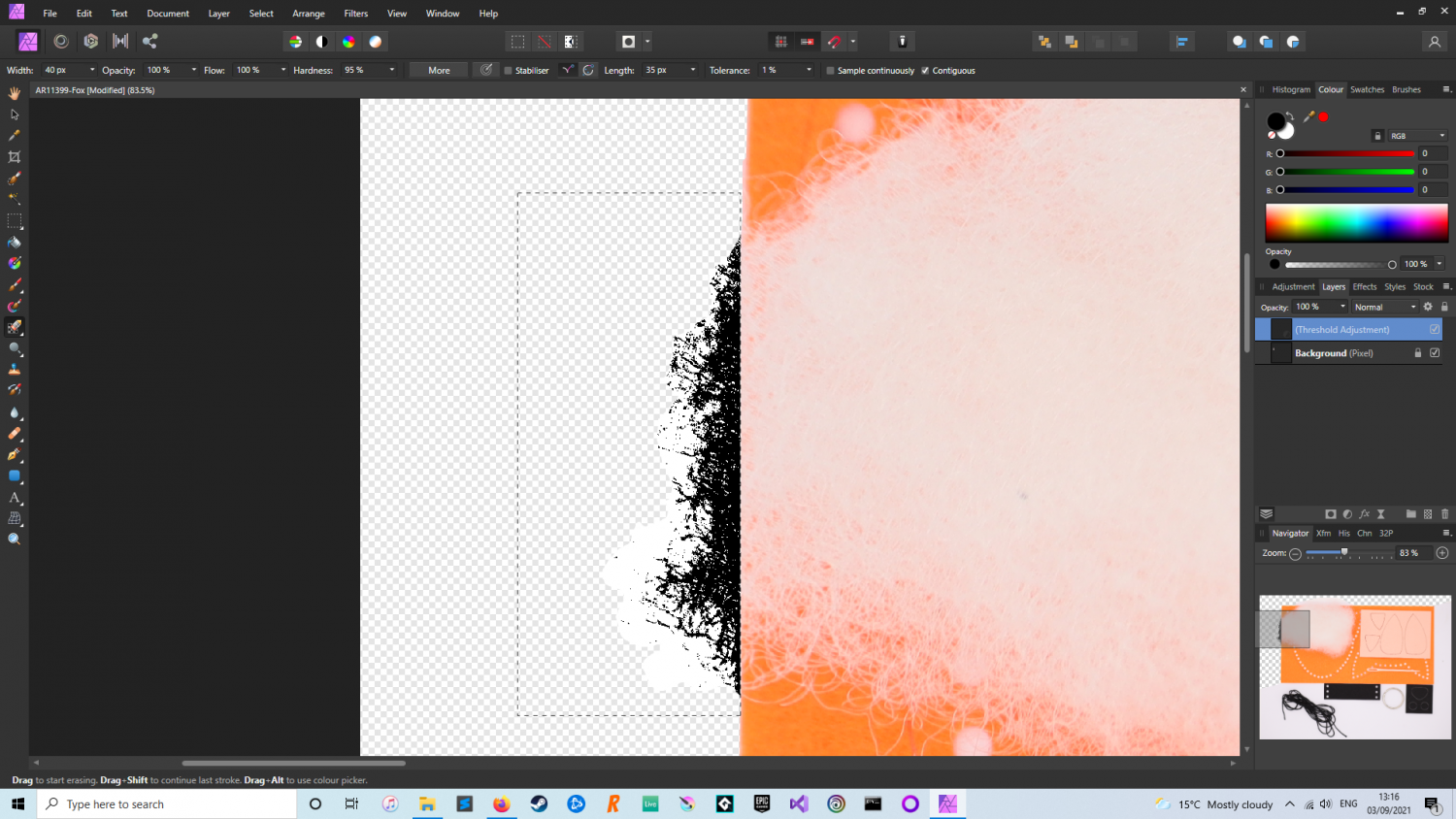Screen dimensions: 1456x819
Task: Open the Hardness dropdown
Action: point(392,70)
